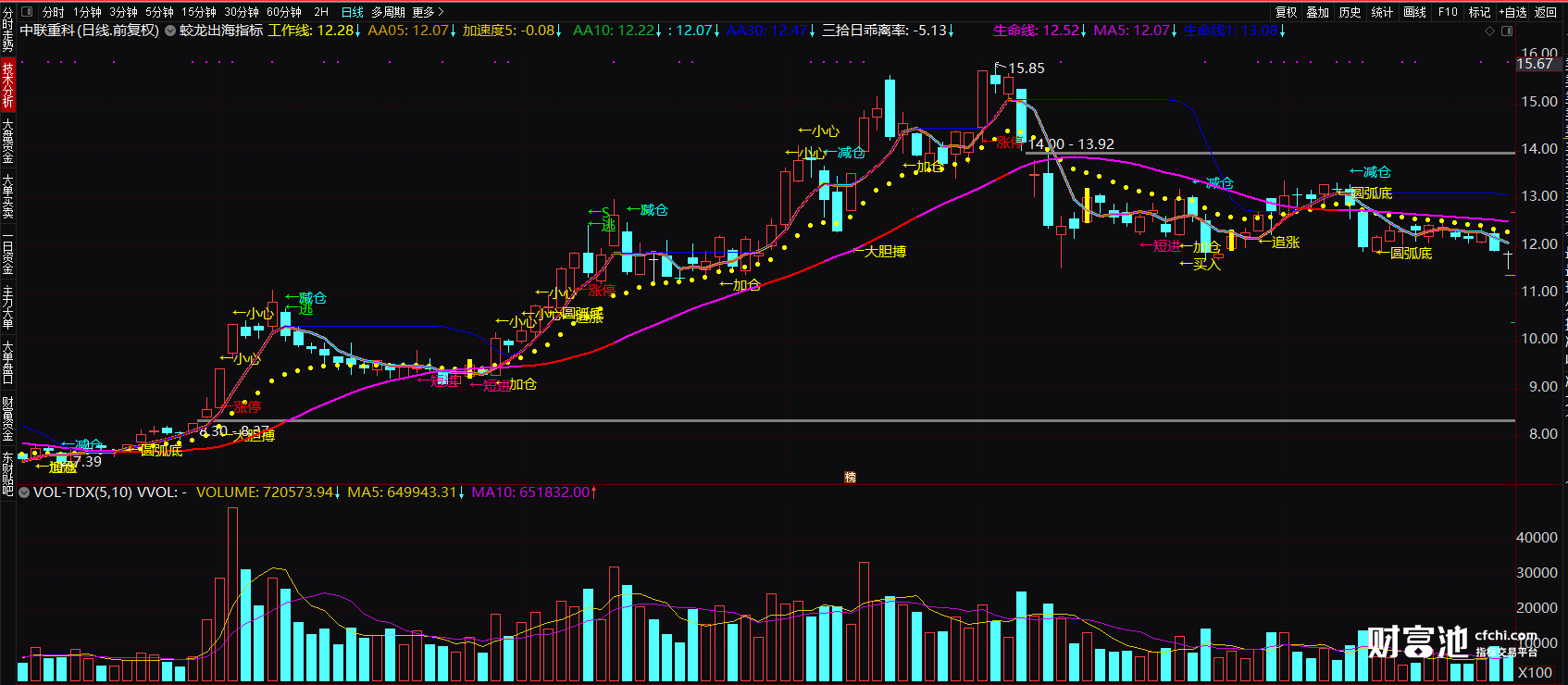Screen dimensions: 1568x685
Task: Select the 15分钟 period
Action: [x=198, y=12]
